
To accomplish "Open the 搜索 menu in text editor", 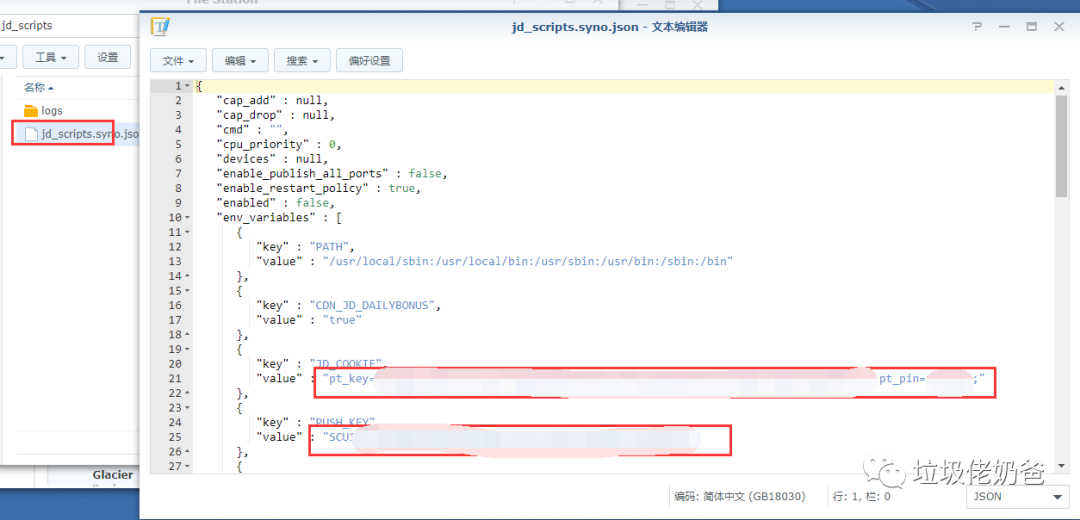I will click(302, 61).
